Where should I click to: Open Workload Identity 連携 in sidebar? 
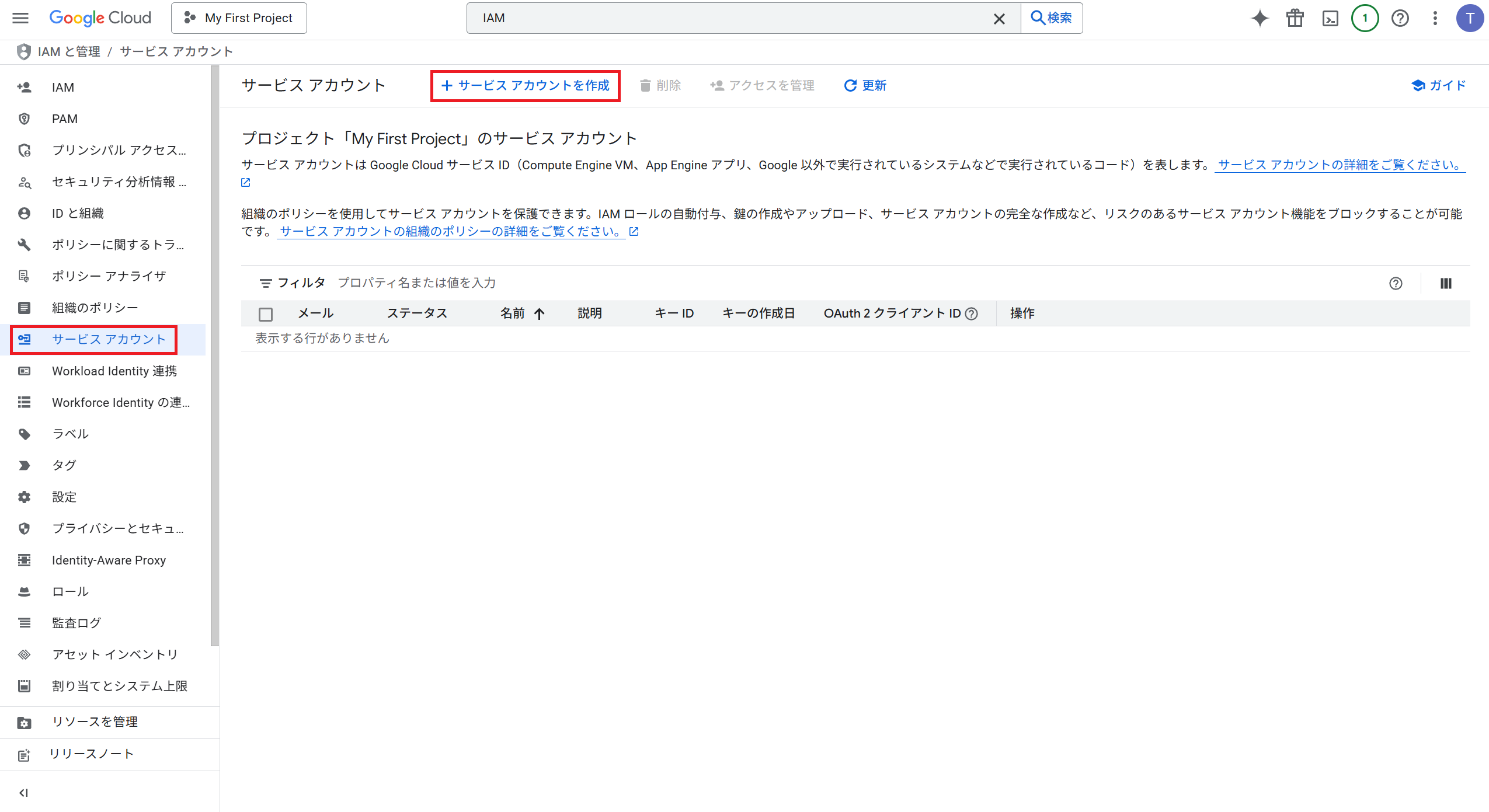(114, 371)
